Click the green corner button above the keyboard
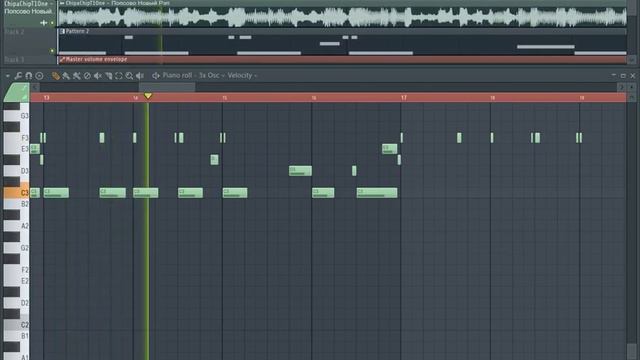Viewport: 640px width, 360px height. (x=16, y=92)
